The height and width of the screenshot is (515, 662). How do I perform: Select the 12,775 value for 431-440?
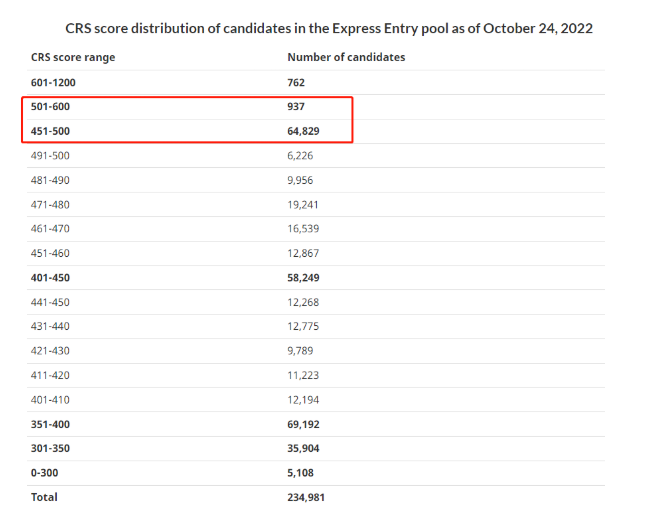pos(303,326)
